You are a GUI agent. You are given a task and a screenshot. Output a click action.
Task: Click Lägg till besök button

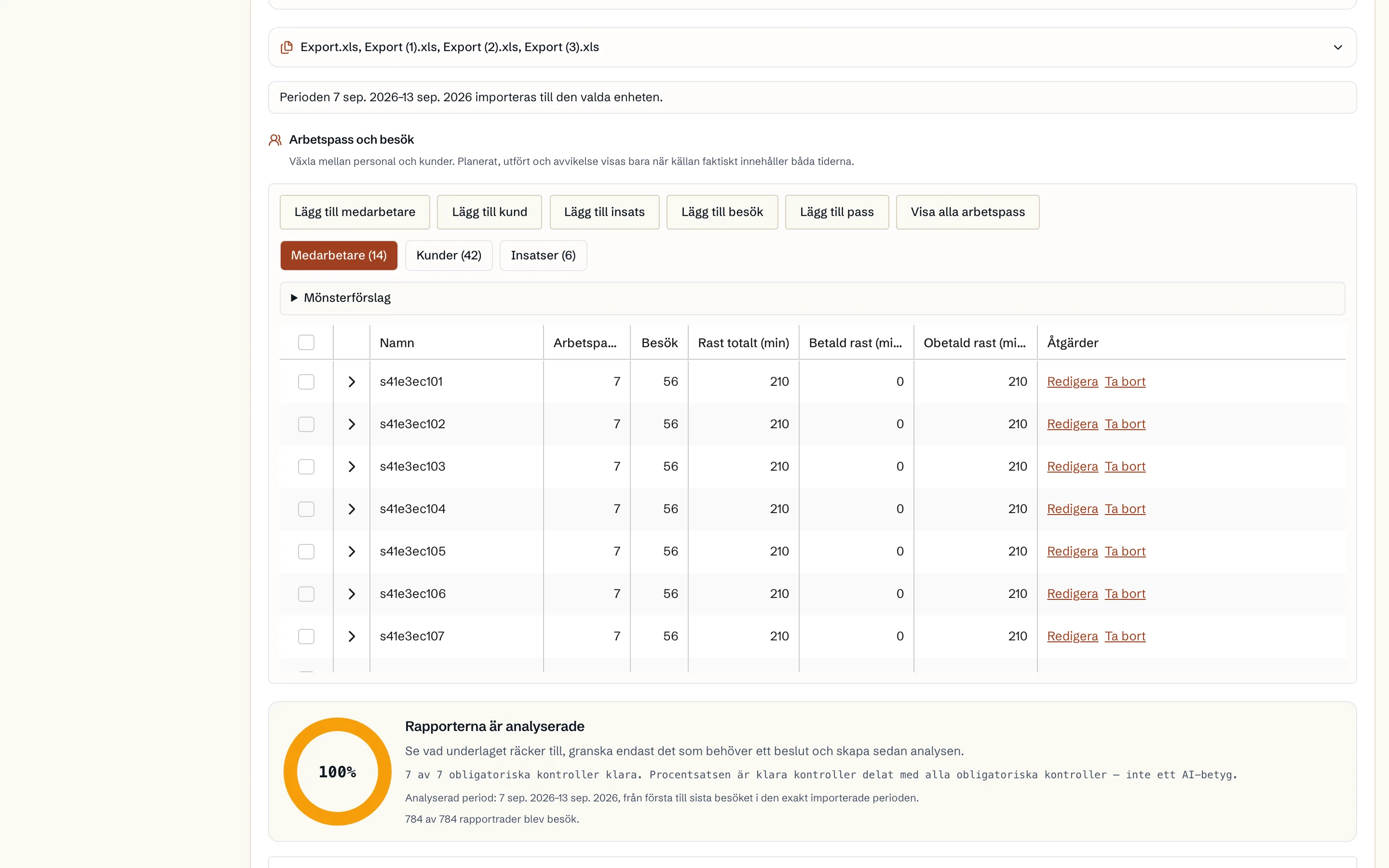[722, 212]
